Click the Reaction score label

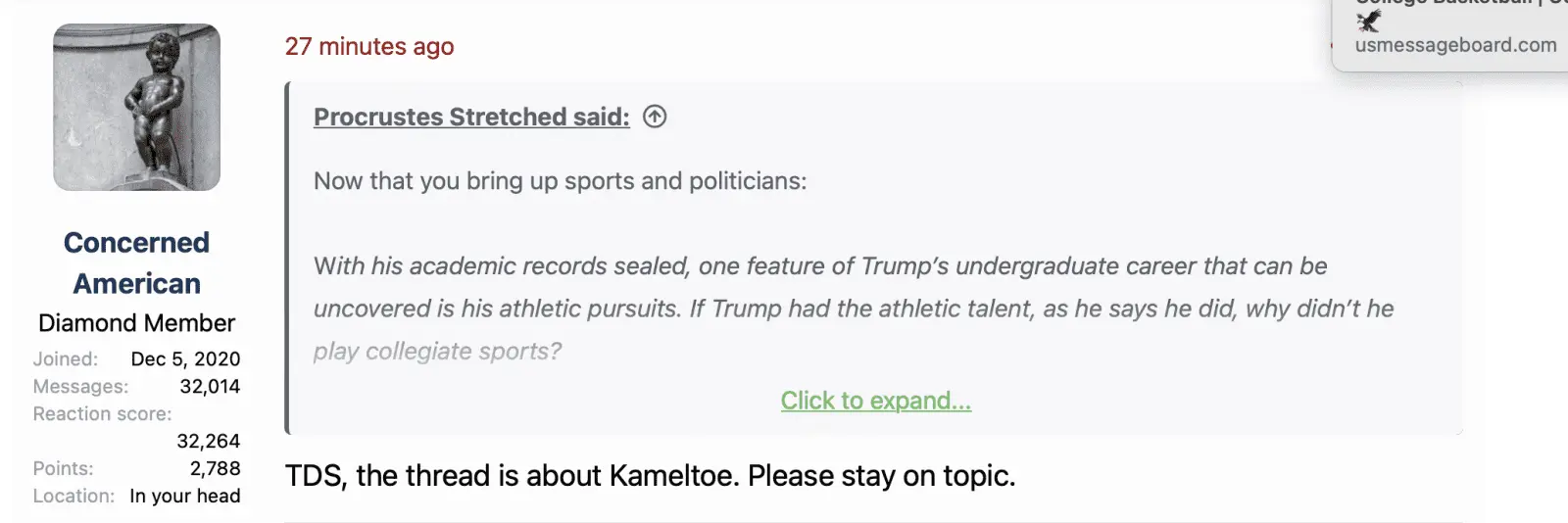tap(102, 414)
